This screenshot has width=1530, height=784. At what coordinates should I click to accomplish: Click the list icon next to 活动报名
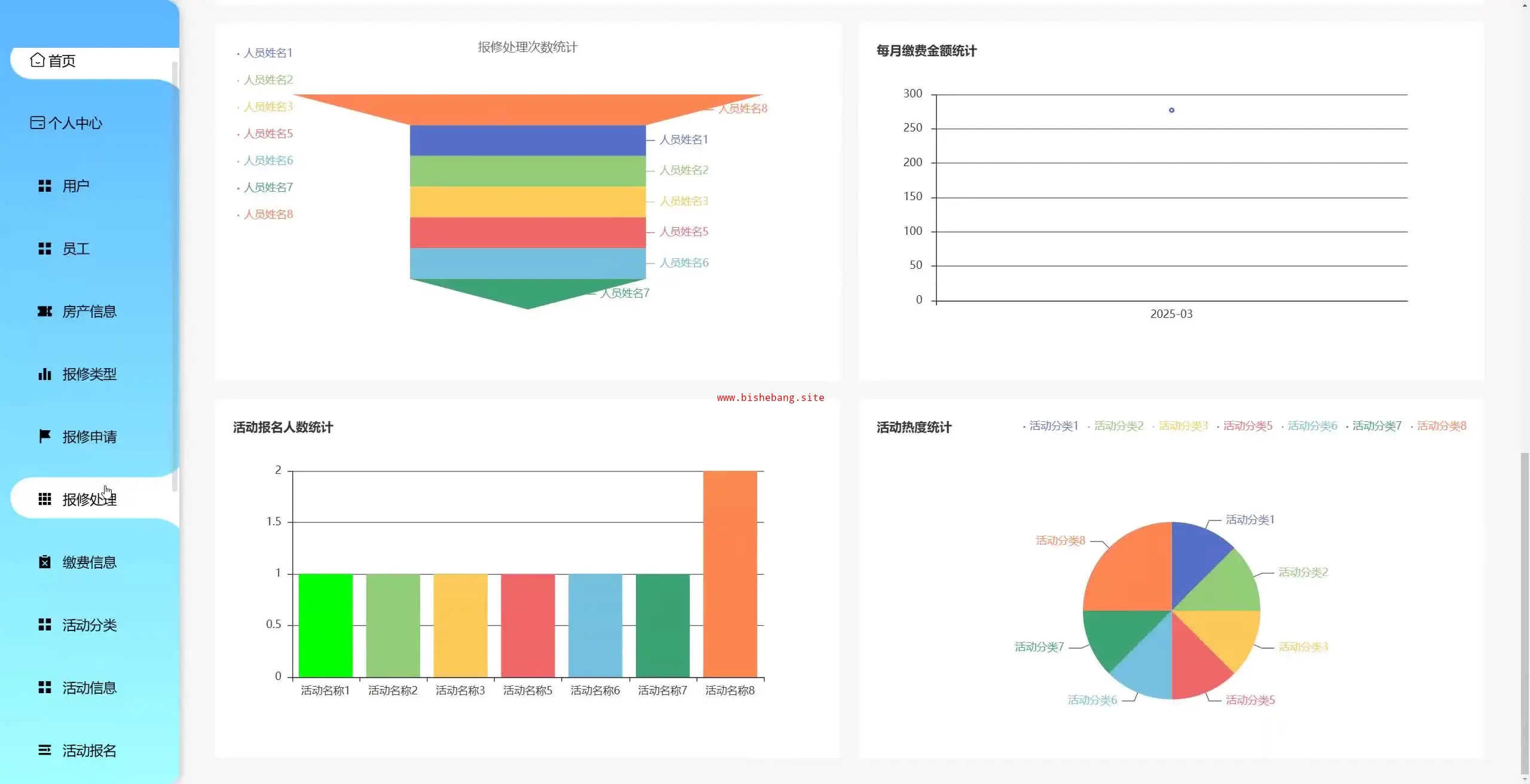tap(45, 750)
